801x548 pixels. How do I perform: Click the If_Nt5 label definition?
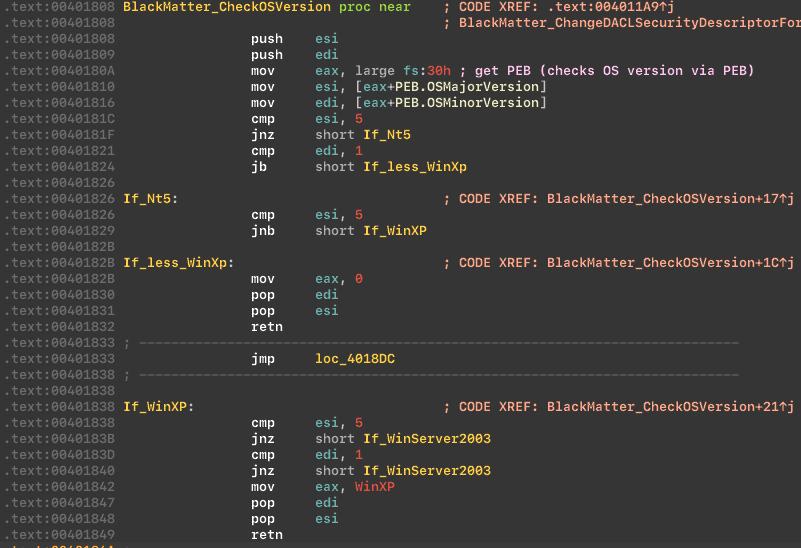147,199
